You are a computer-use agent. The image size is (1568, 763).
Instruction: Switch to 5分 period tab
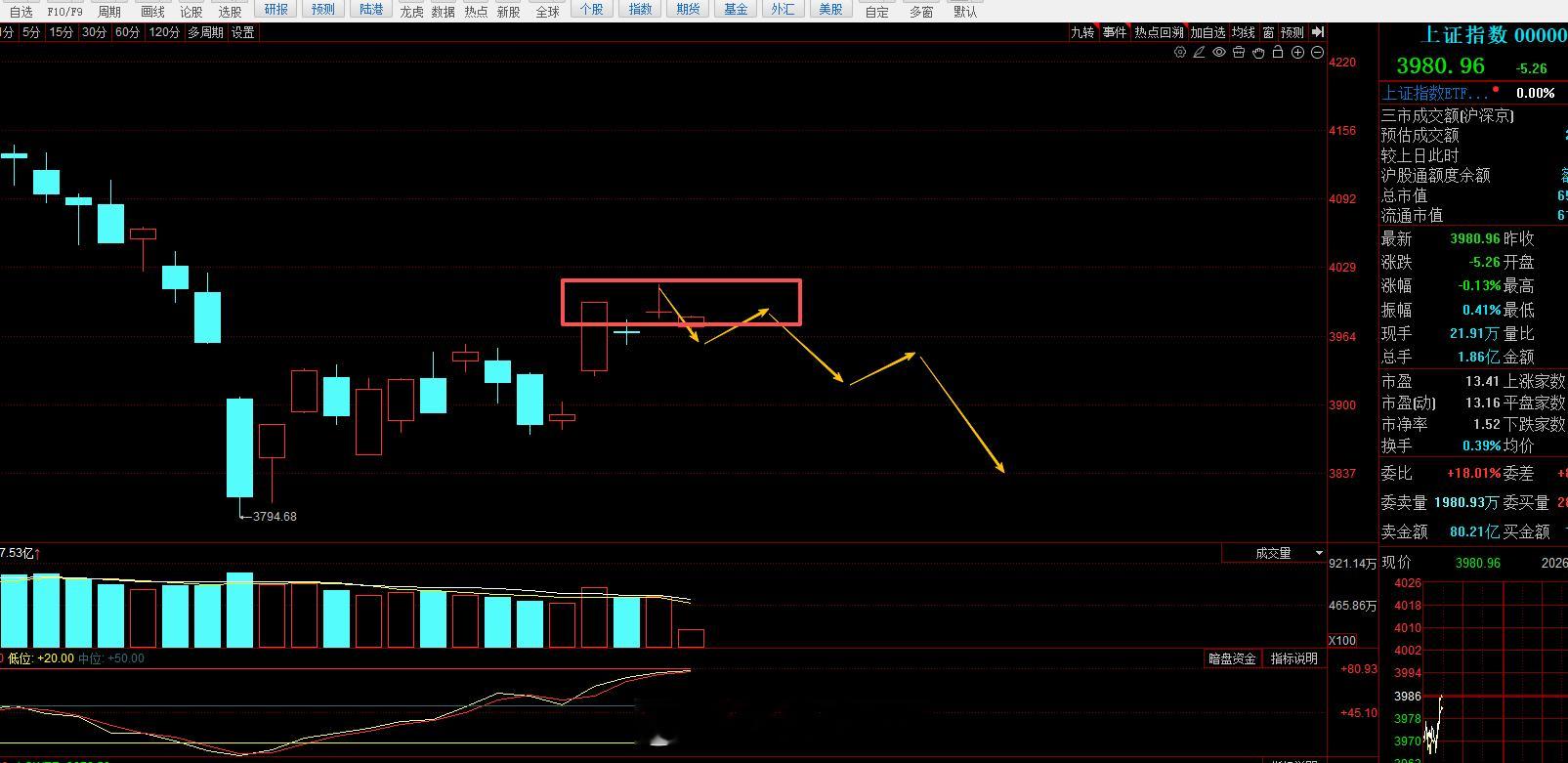[x=31, y=32]
